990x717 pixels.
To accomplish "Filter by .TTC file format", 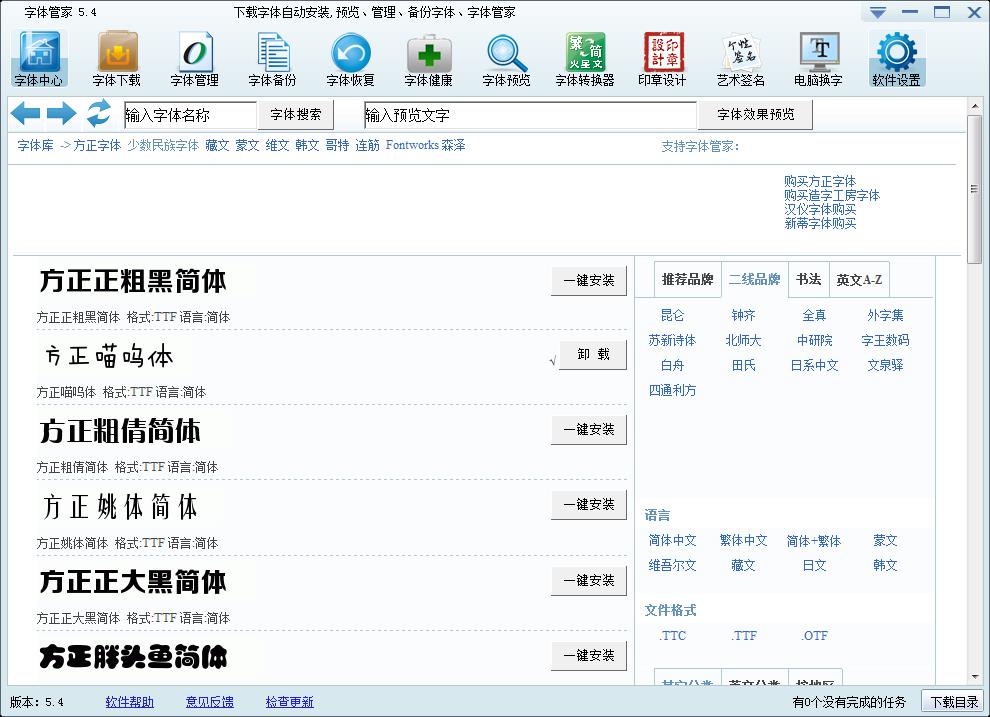I will (x=672, y=636).
